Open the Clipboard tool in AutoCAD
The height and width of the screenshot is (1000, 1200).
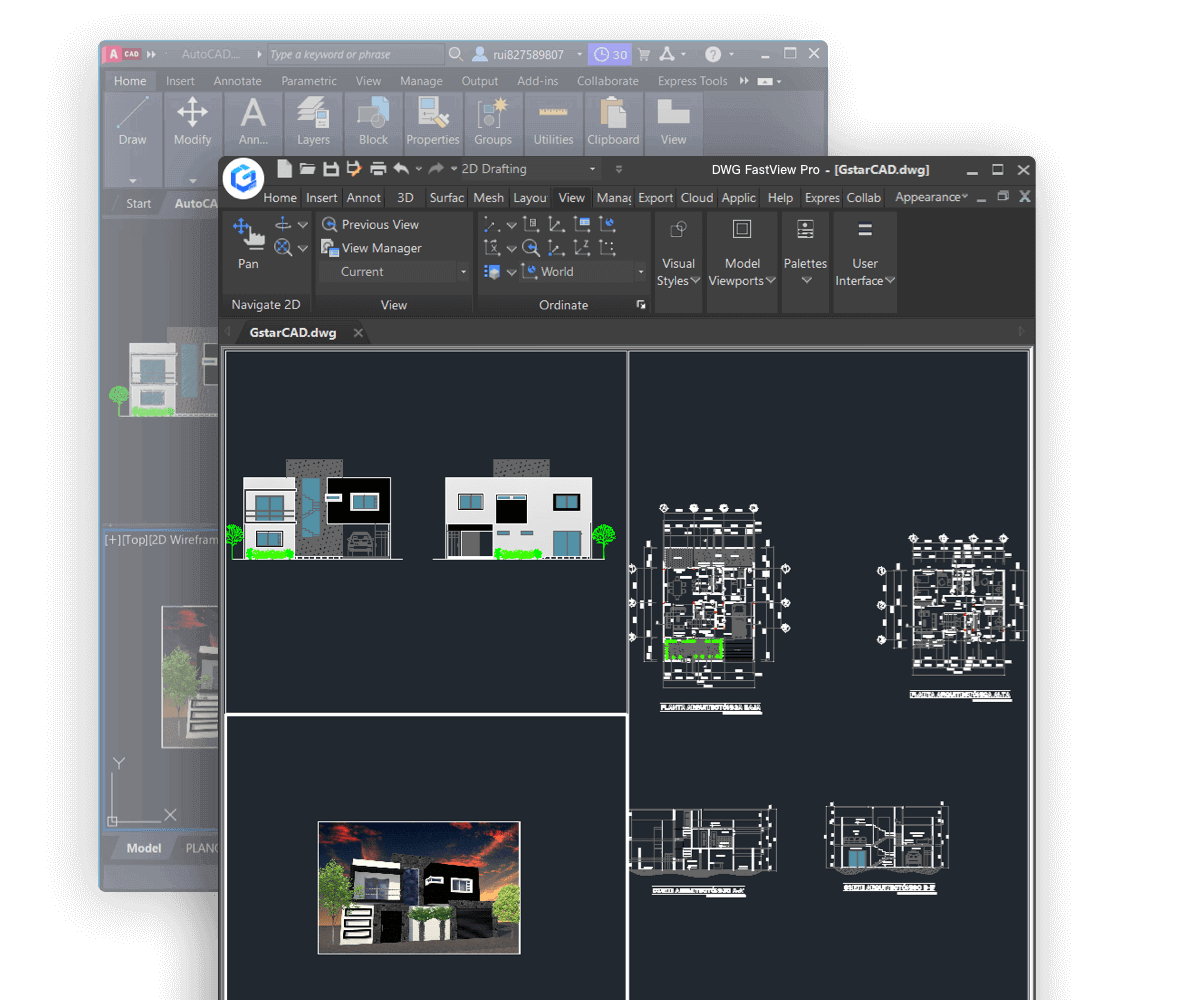(613, 122)
